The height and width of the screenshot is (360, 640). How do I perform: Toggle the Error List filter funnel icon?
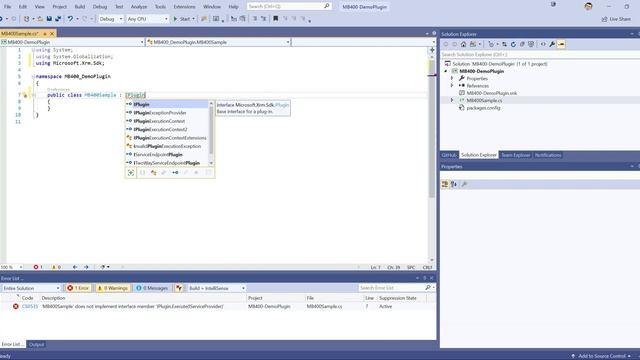click(x=179, y=288)
